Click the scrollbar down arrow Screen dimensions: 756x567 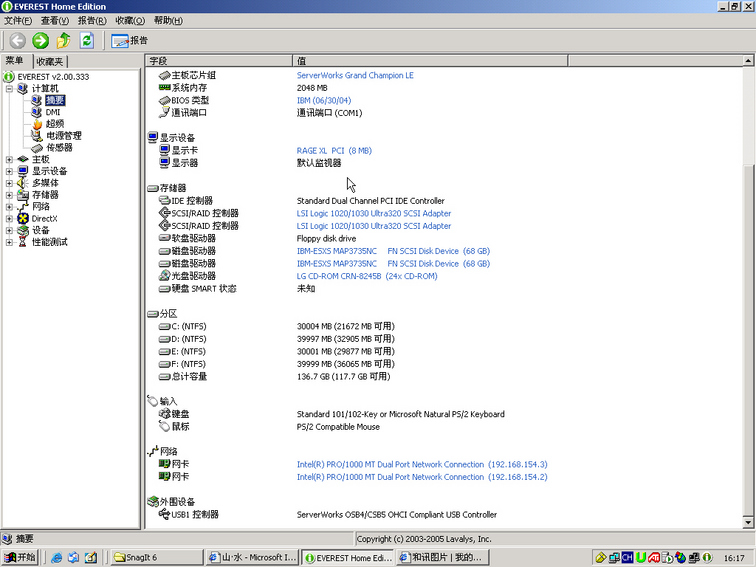(x=748, y=522)
